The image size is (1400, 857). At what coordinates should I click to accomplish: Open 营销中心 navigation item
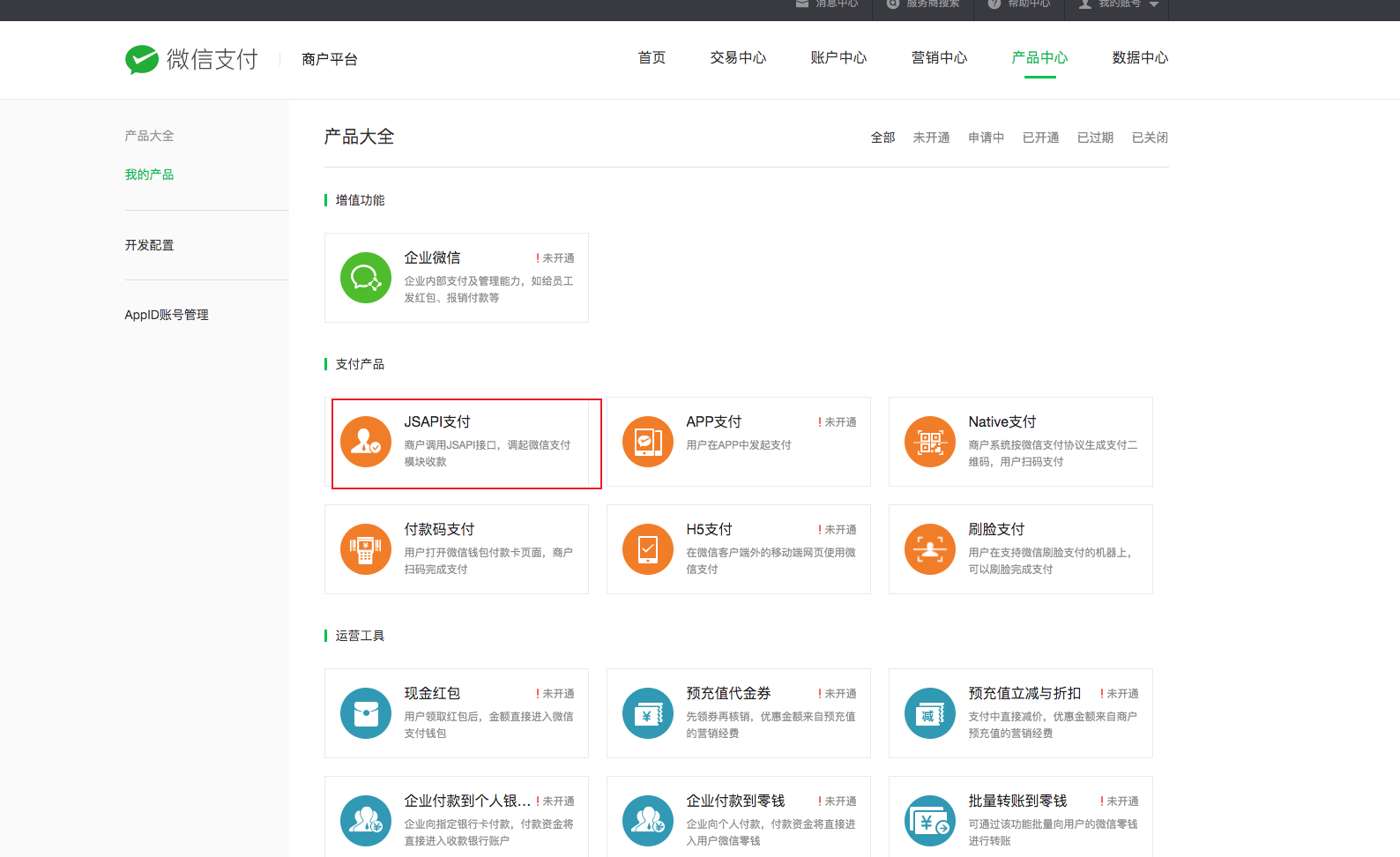point(940,58)
